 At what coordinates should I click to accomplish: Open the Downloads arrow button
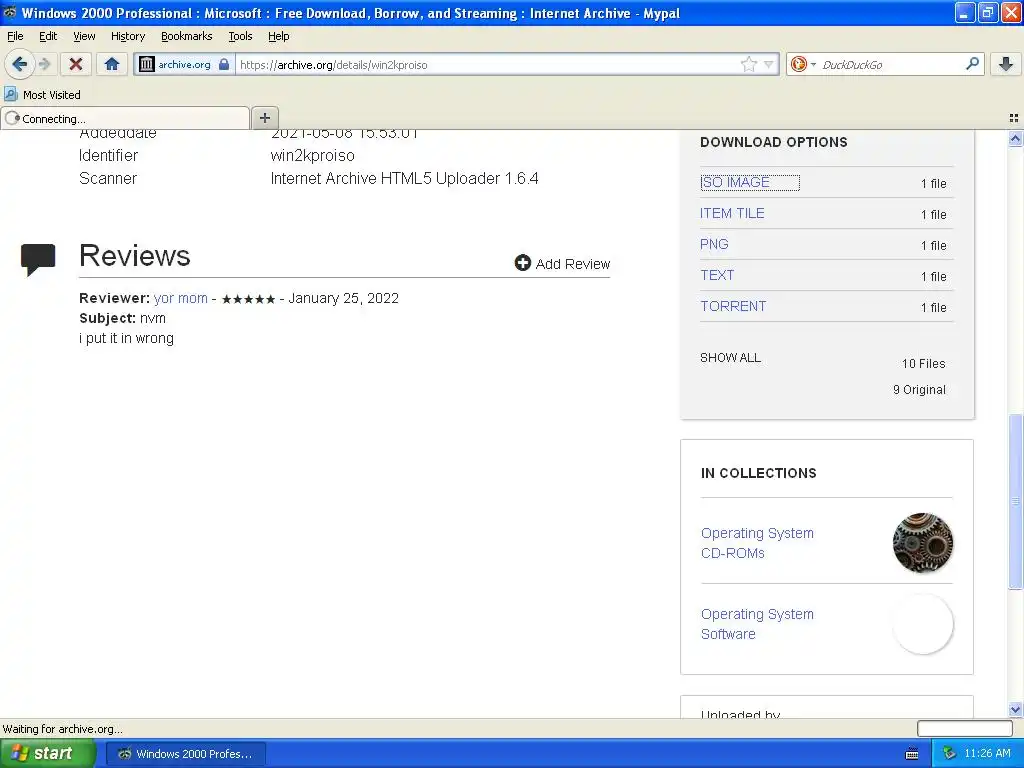point(1006,63)
